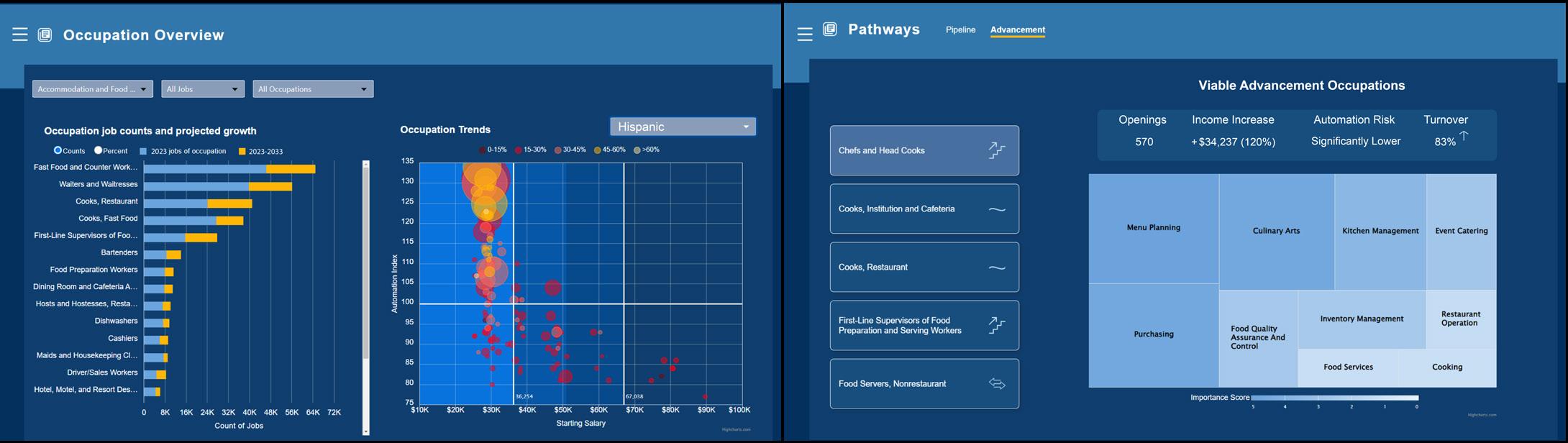Click the Cashiers row label
Screen dimensions: 1568x443
coord(123,338)
